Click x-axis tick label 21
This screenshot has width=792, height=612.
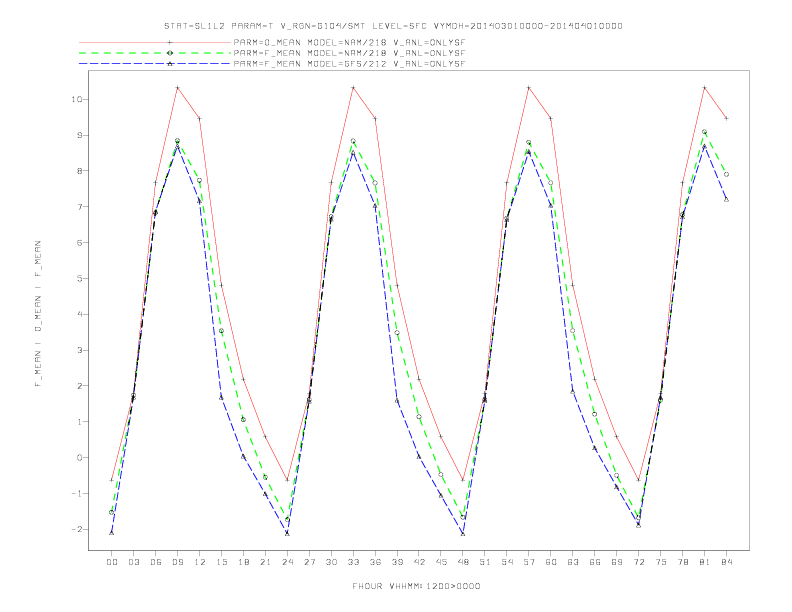(x=265, y=562)
